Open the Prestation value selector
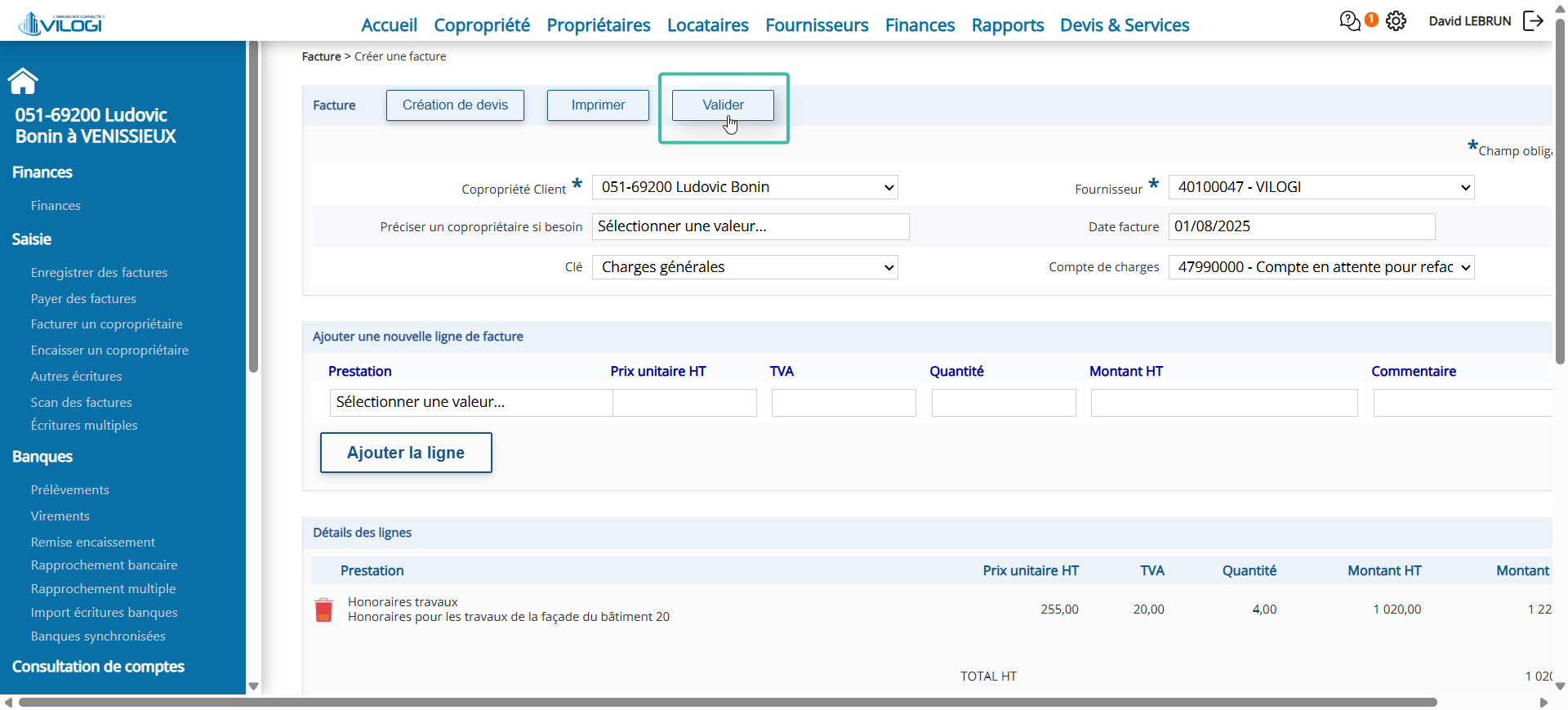Viewport: 1568px width, 710px height. [471, 403]
